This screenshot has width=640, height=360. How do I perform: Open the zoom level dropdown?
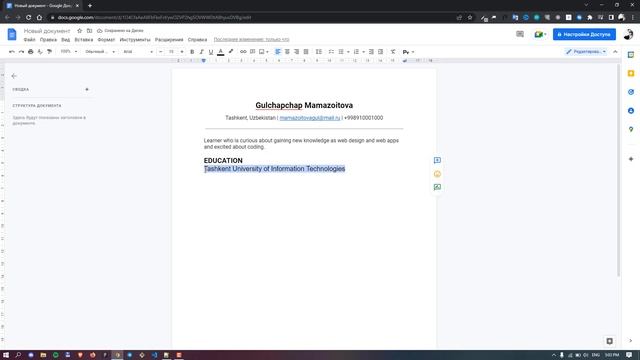(69, 52)
